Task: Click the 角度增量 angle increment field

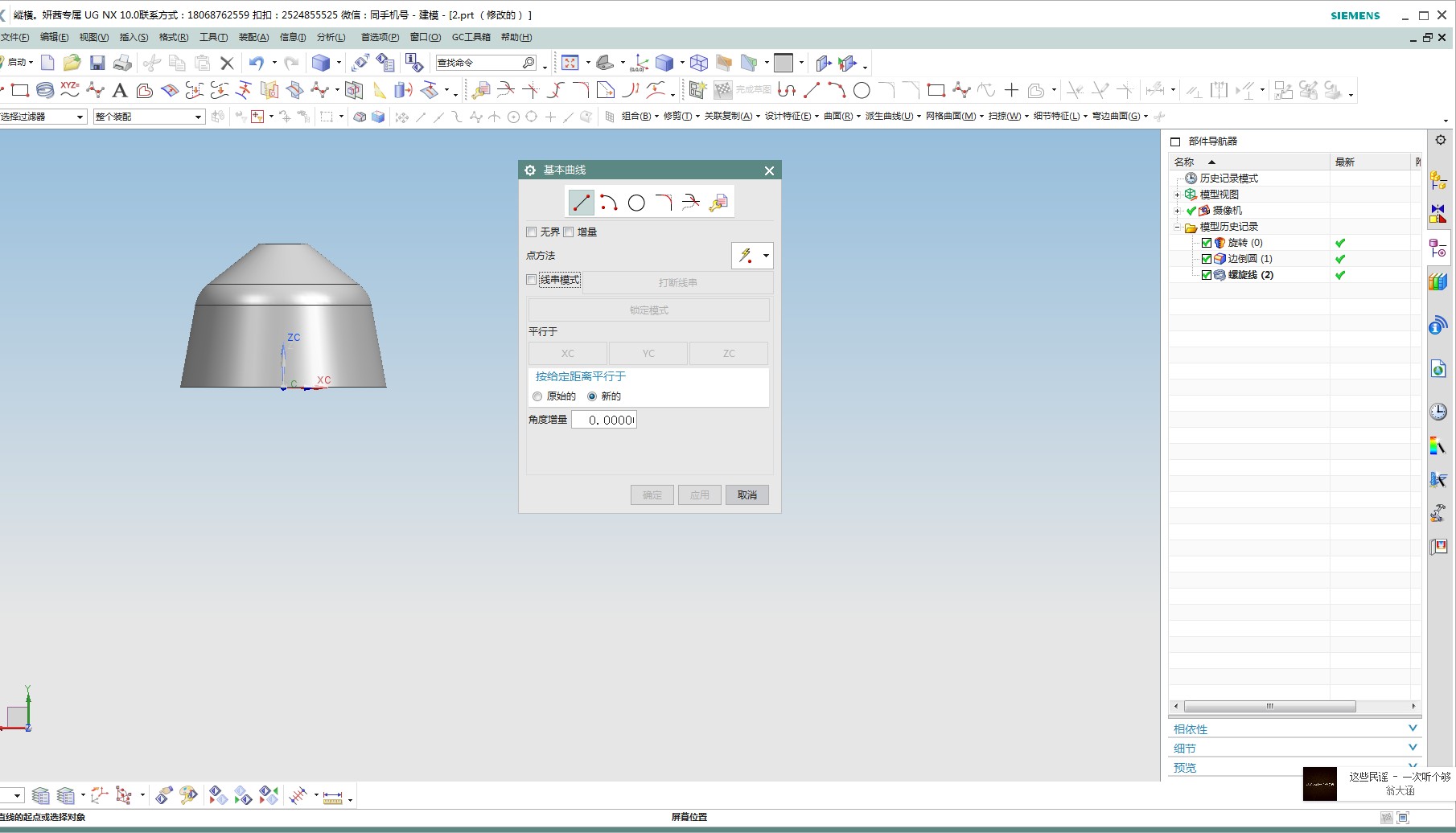Action: 604,420
